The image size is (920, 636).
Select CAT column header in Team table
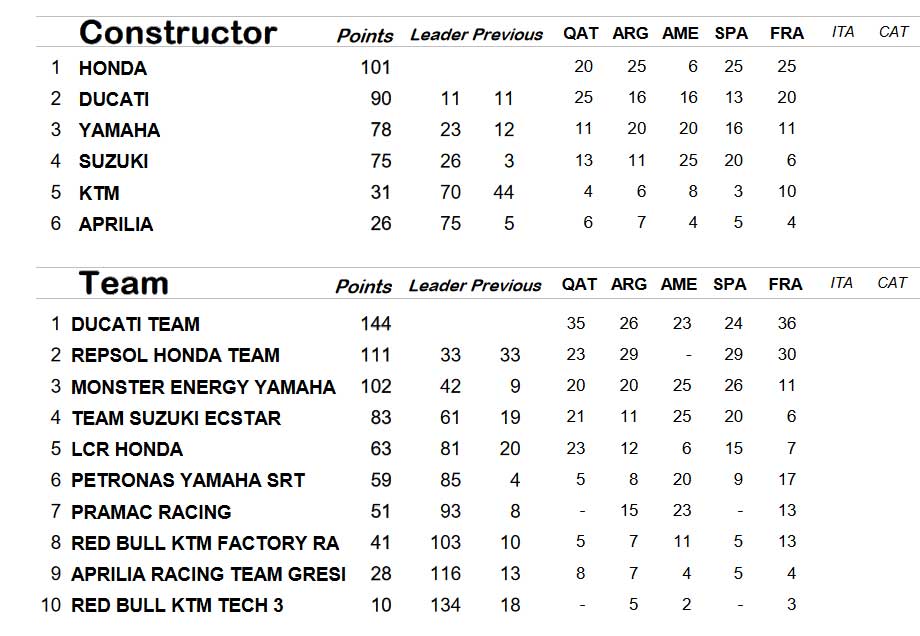[x=892, y=283]
